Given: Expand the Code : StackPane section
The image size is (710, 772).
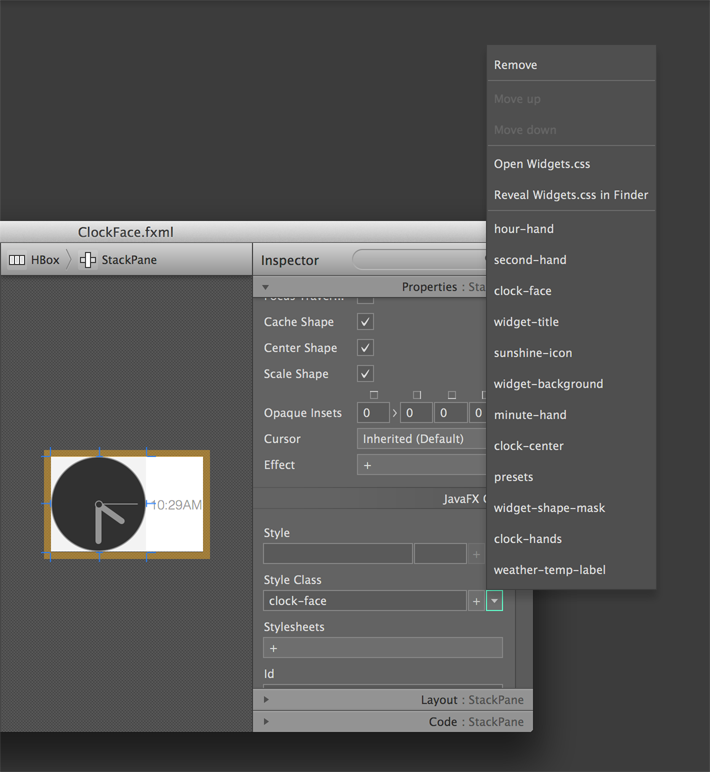Looking at the screenshot, I should 266,721.
